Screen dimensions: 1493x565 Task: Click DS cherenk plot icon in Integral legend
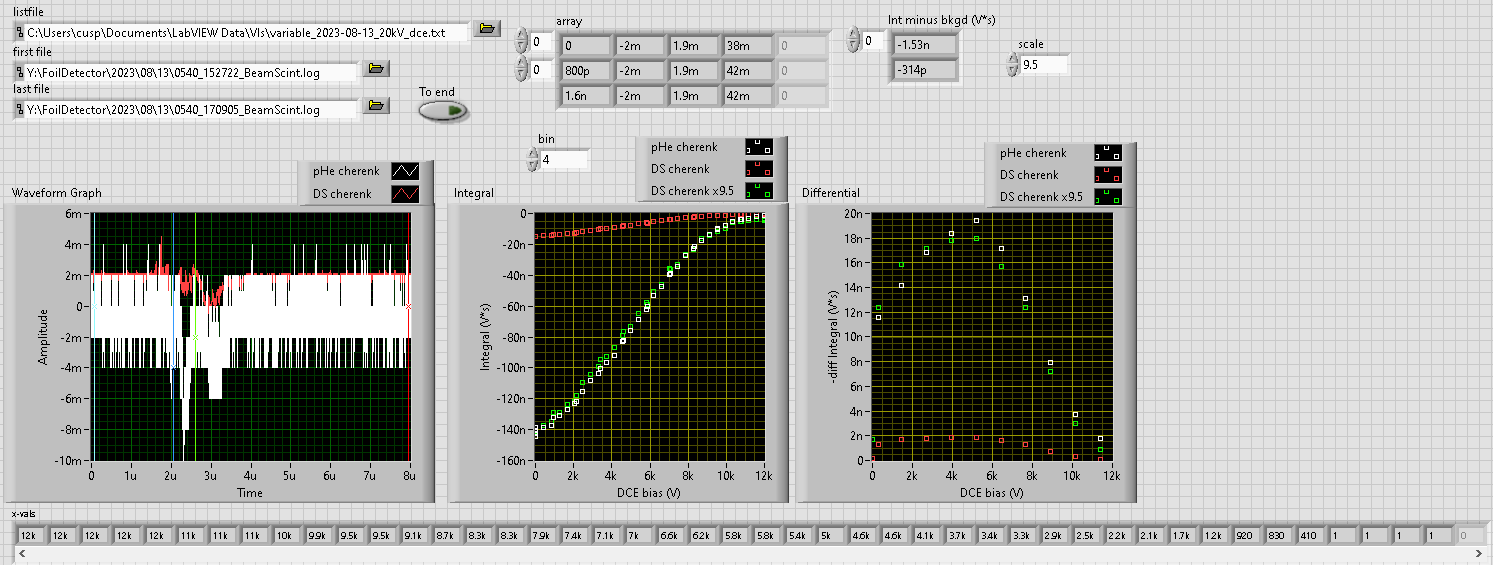tap(759, 169)
